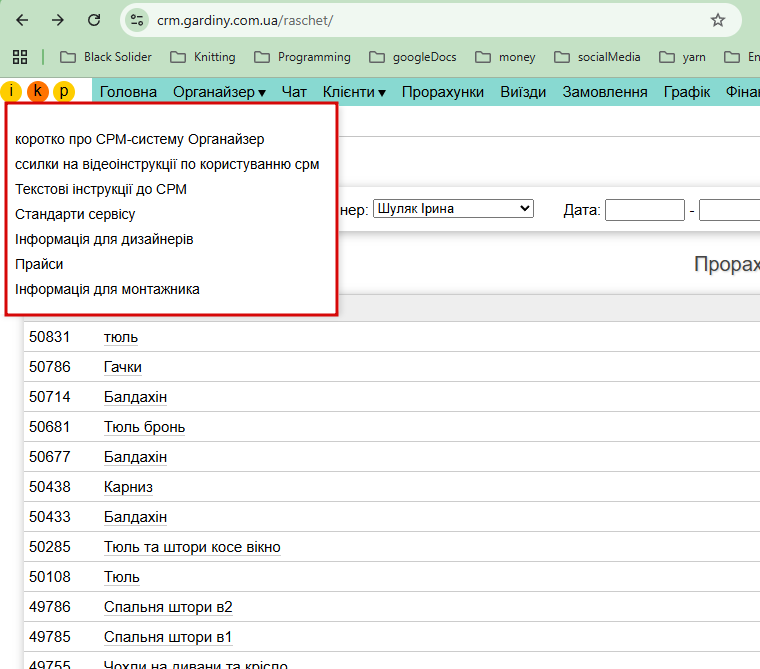Click the first date input field
760x669 pixels.
[x=644, y=210]
